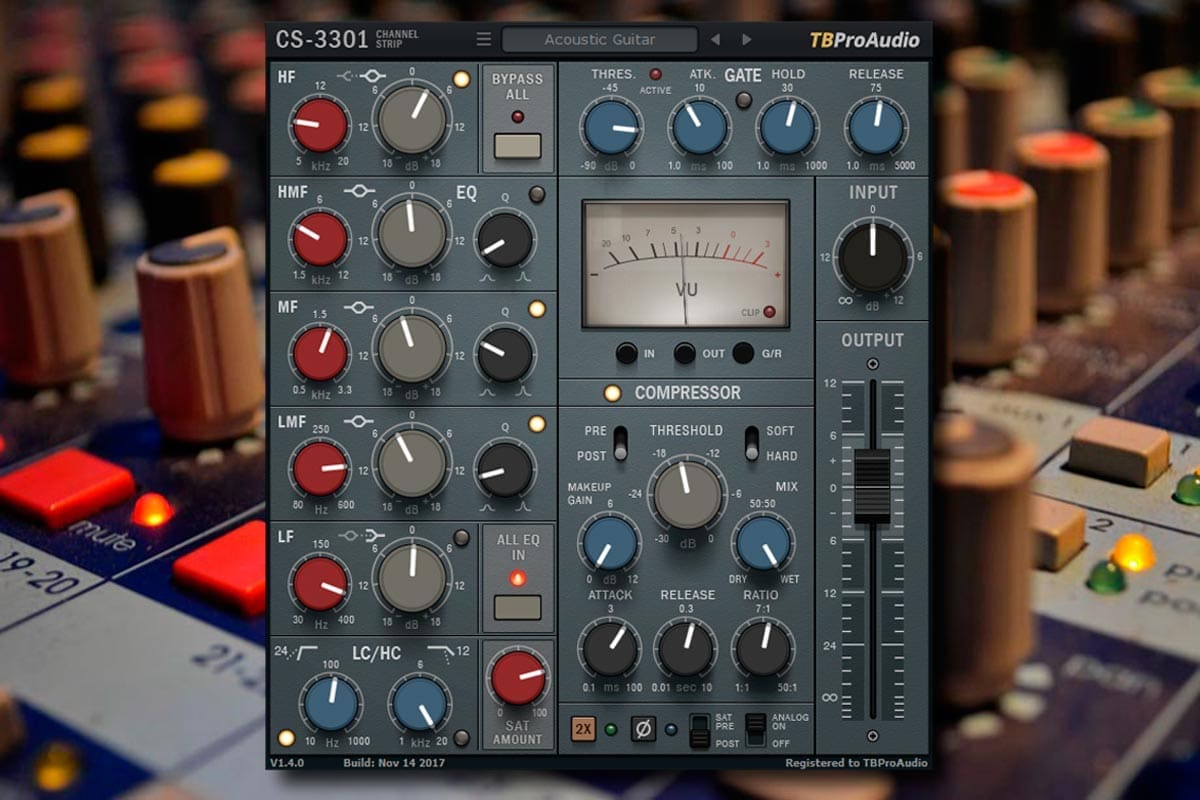1200x800 pixels.
Task: Click the HF gain dB knob
Action: [x=412, y=118]
